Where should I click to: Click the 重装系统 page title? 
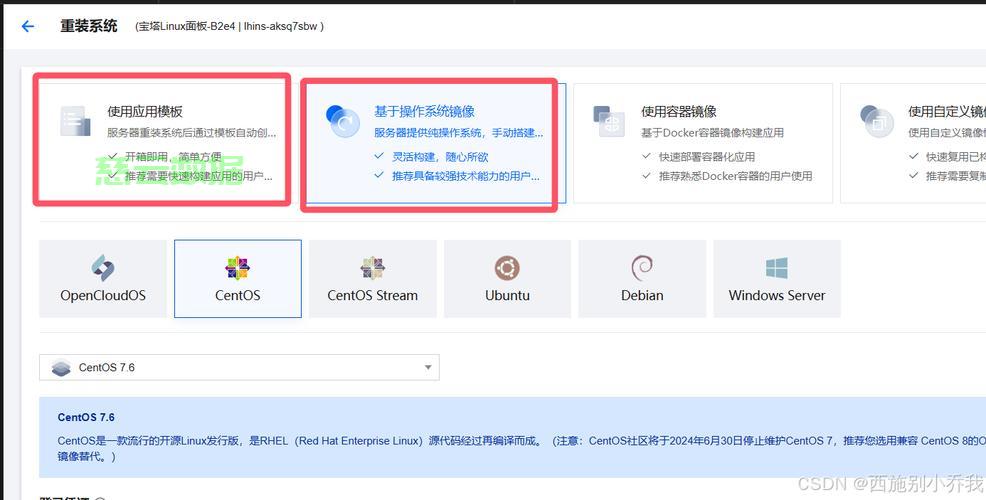click(x=89, y=26)
